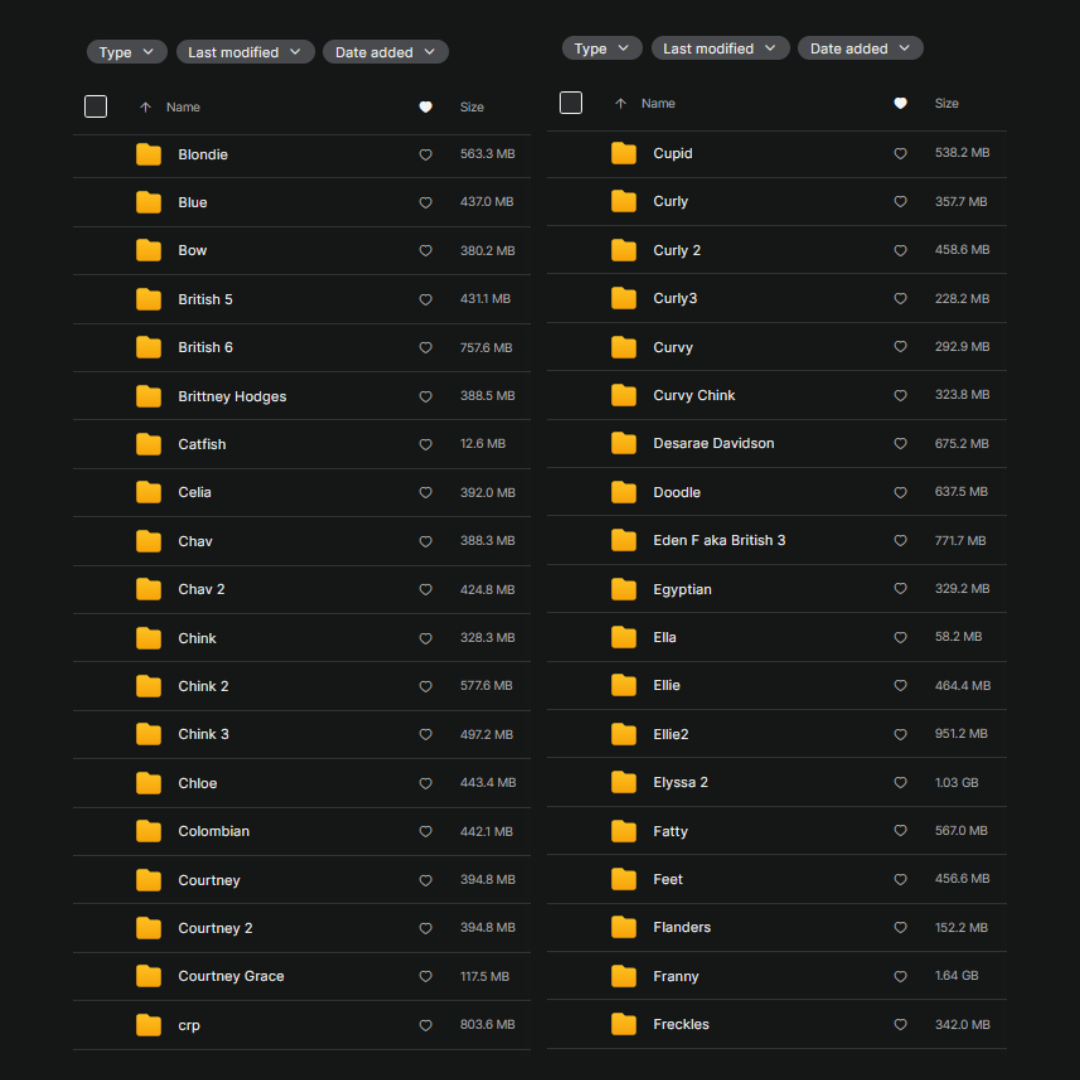1080x1080 pixels.
Task: Toggle favorite heart for the Feet folder
Action: click(900, 879)
